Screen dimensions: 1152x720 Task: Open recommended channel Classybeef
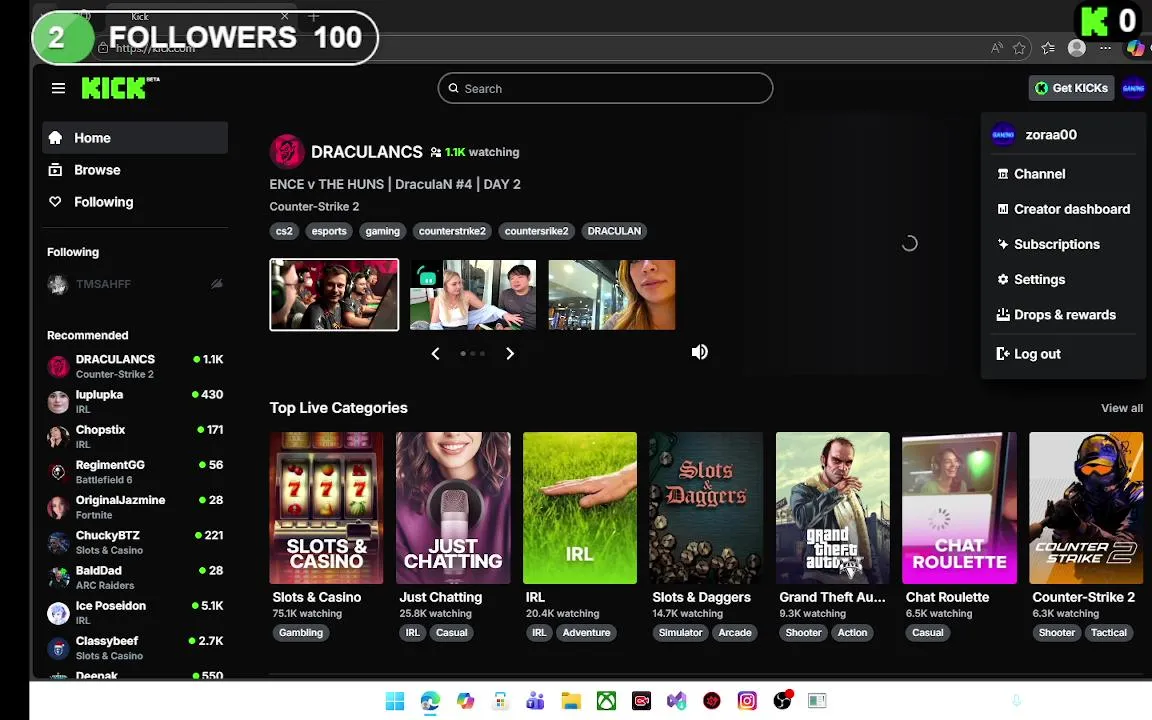pos(135,648)
